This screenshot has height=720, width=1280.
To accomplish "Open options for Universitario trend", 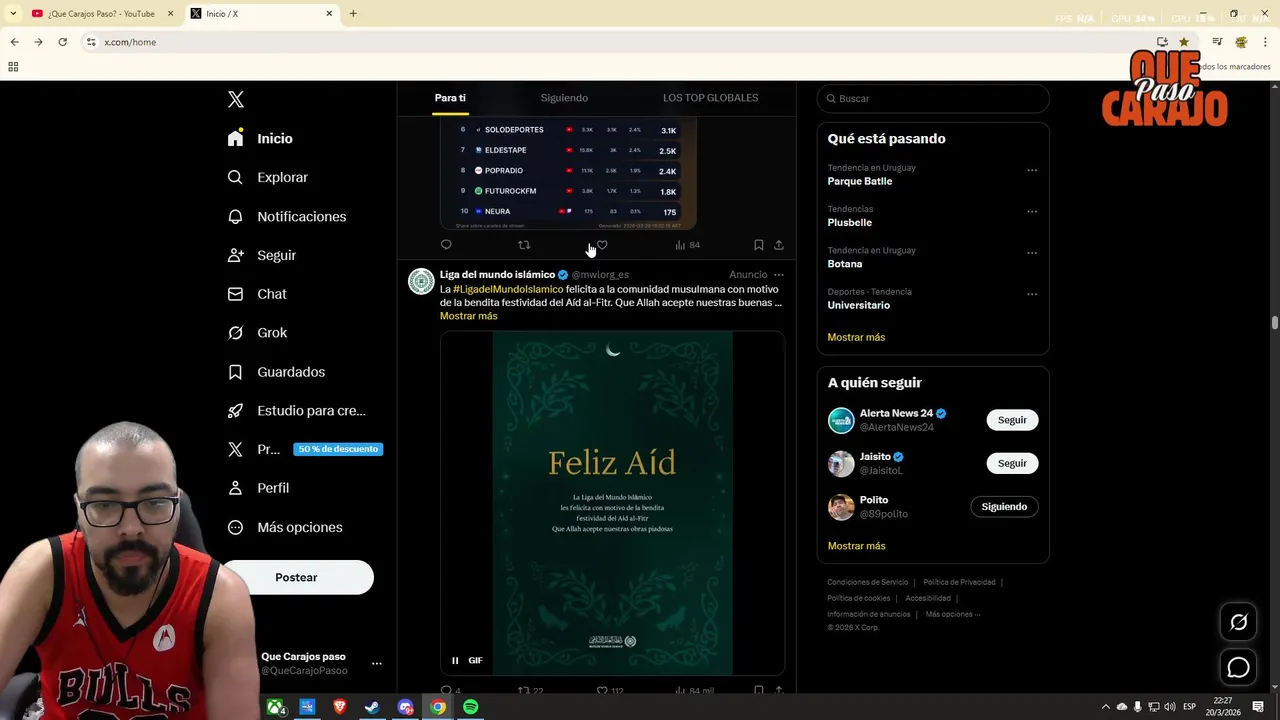I will [1032, 294].
